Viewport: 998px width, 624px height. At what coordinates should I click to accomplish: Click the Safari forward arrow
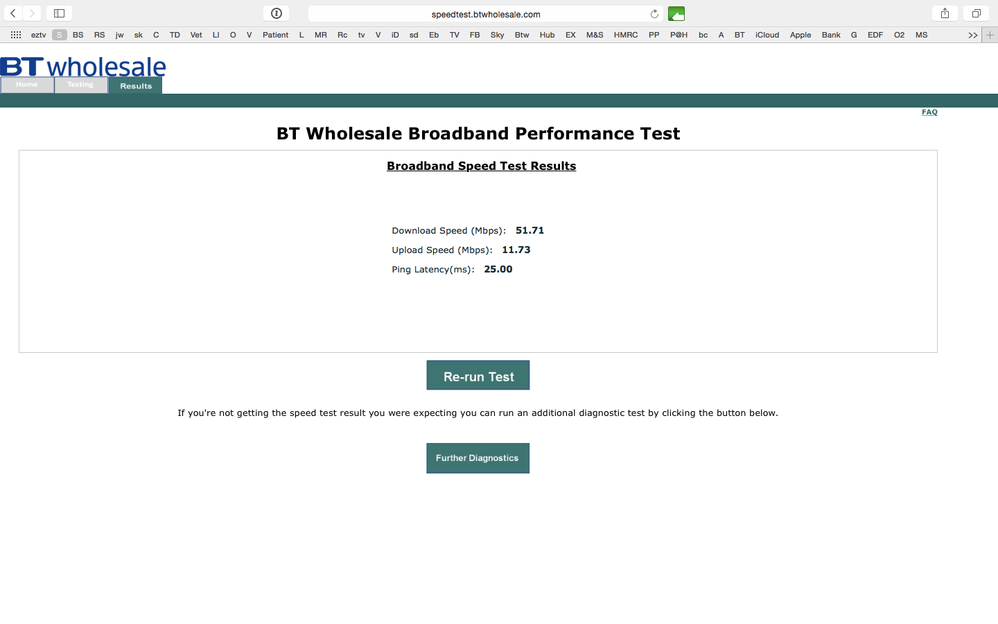[x=32, y=13]
